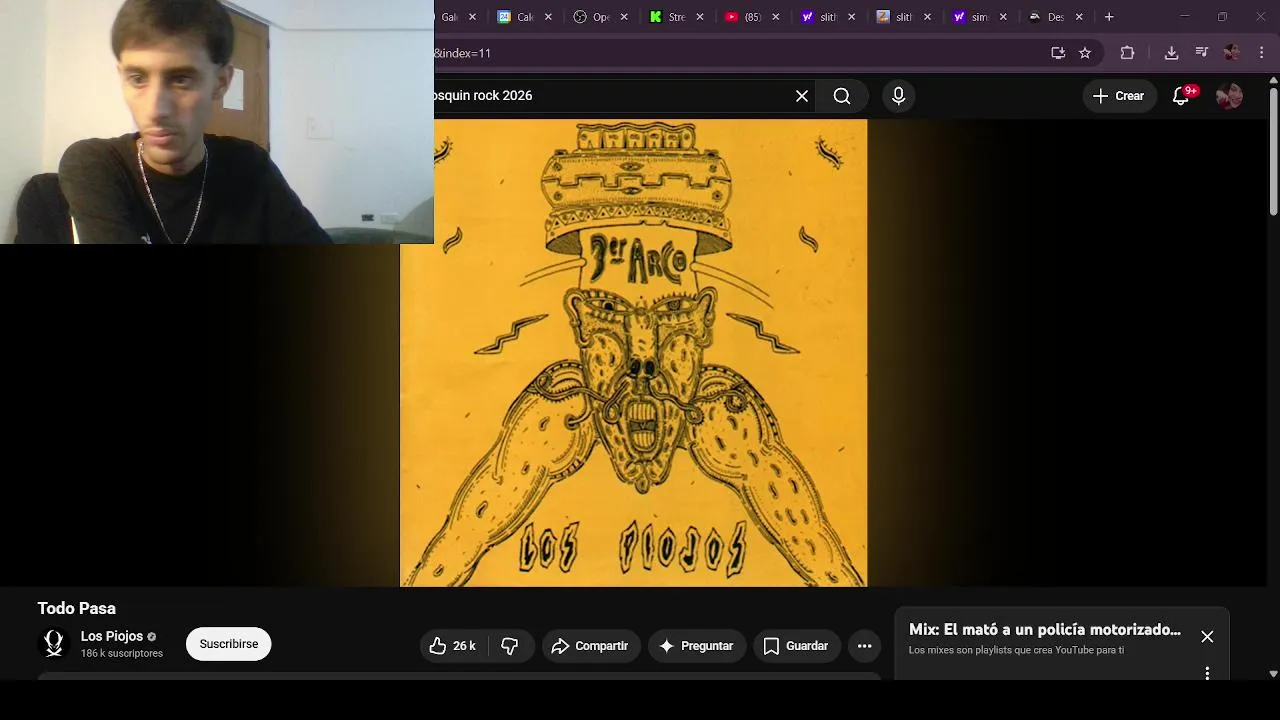The height and width of the screenshot is (720, 1280).
Task: Open Los Piojos channel avatar
Action: (x=54, y=643)
